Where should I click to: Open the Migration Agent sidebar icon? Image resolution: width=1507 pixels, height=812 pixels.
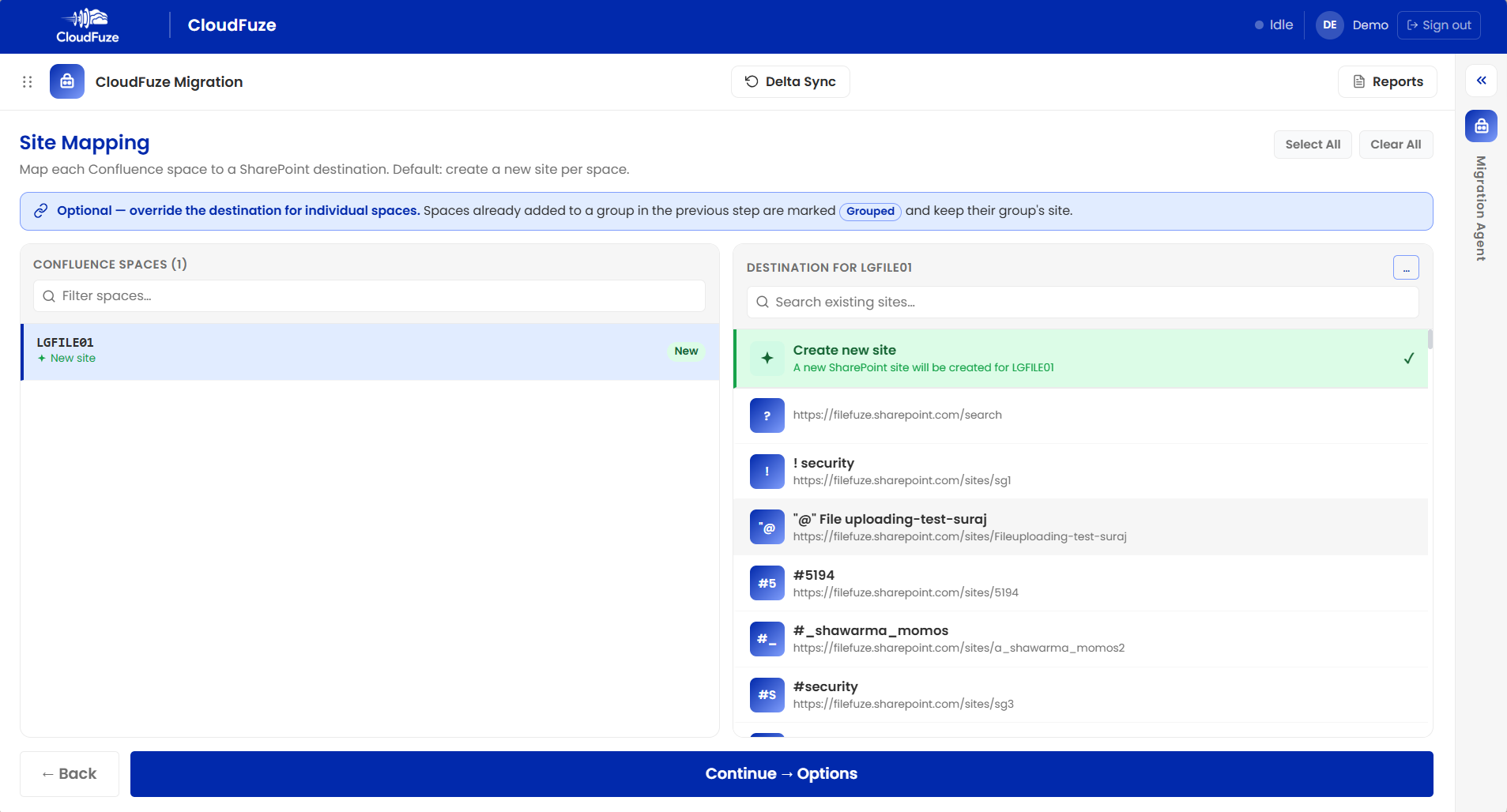tap(1481, 126)
